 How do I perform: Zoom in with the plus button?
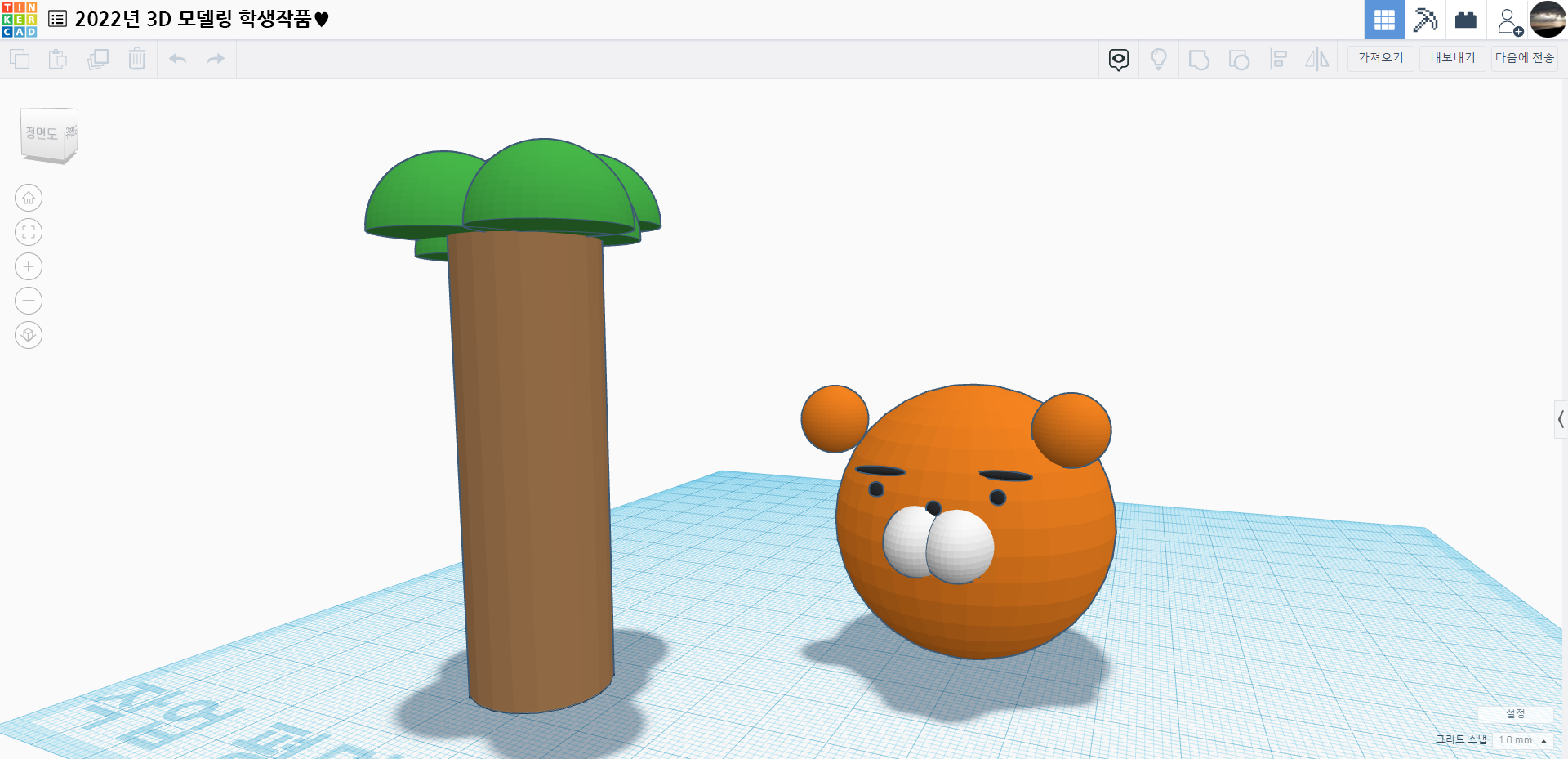point(29,266)
